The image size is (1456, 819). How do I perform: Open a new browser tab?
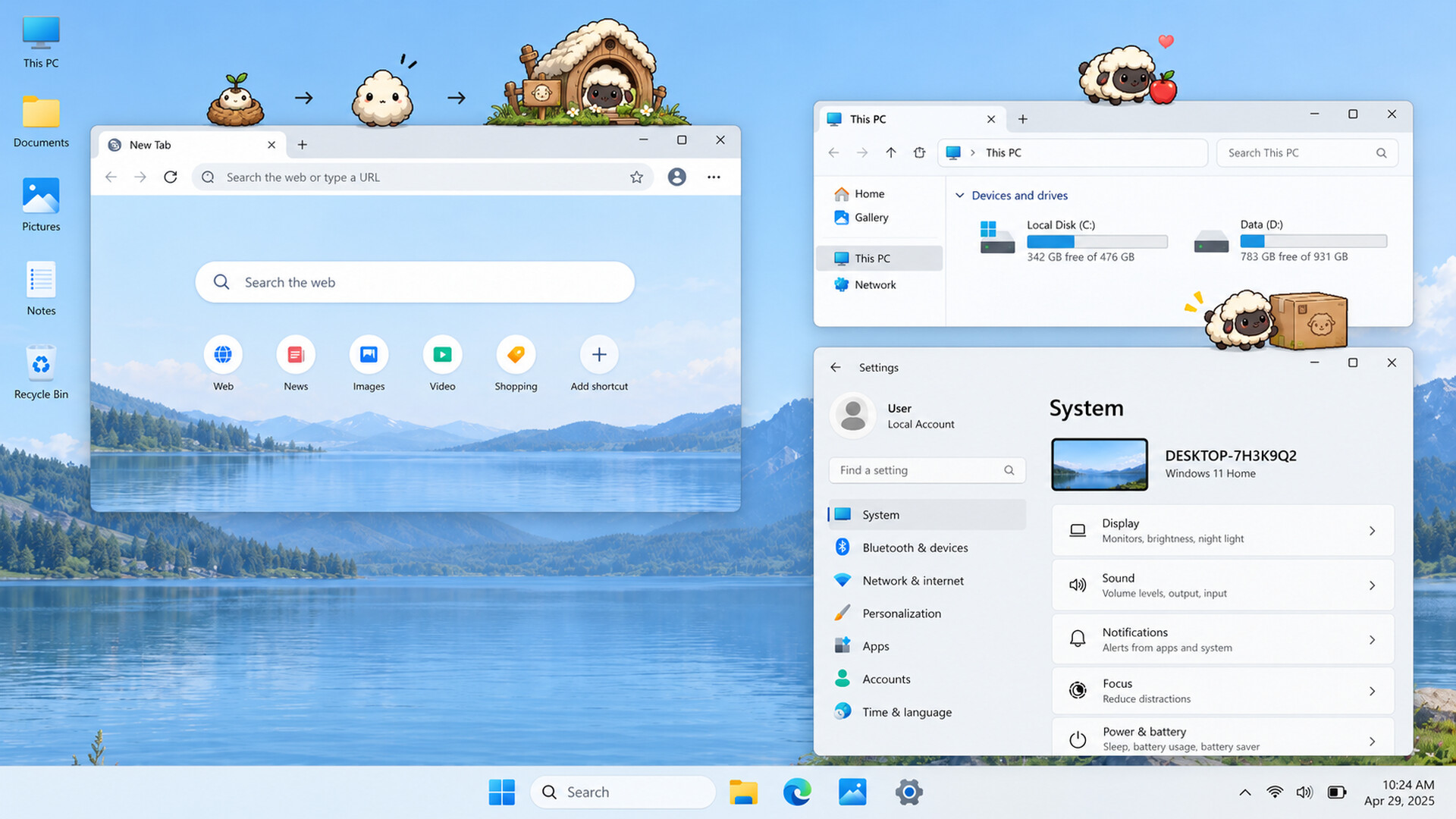(x=302, y=144)
